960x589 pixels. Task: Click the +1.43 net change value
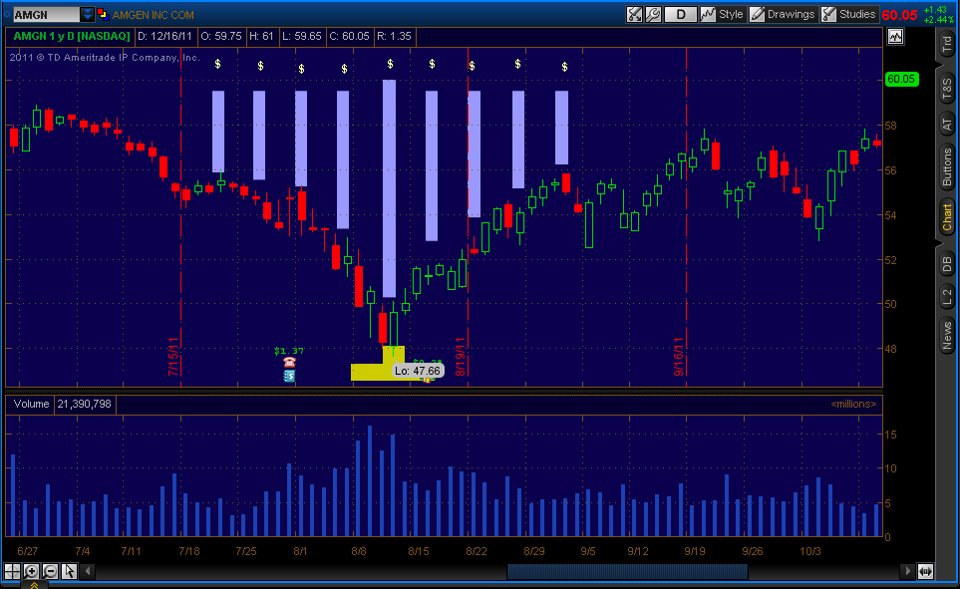point(936,10)
